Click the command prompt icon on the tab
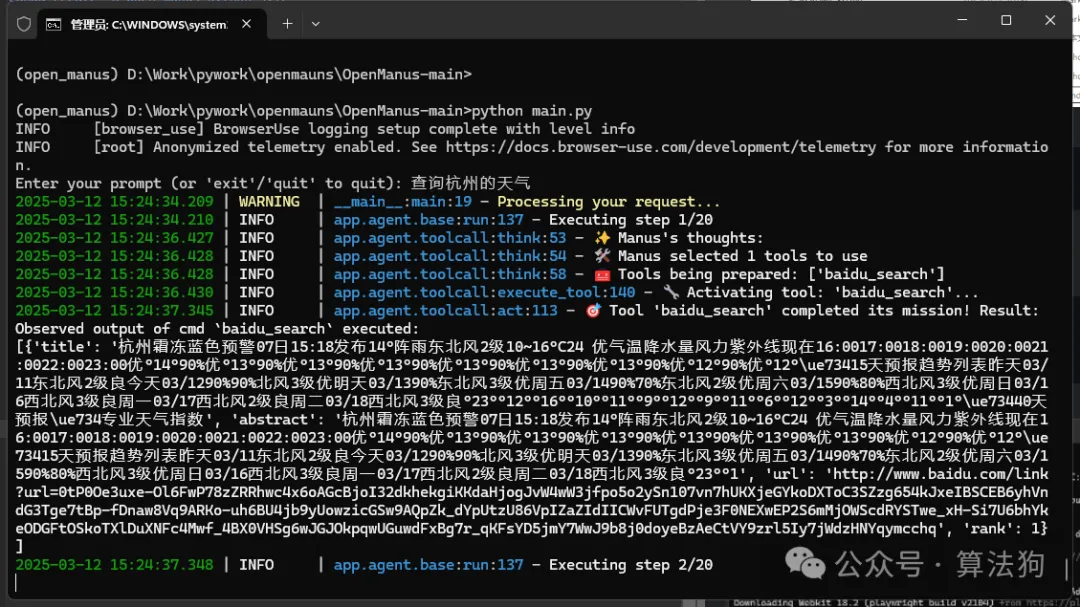Viewport: 1080px width, 607px height. coord(53,25)
